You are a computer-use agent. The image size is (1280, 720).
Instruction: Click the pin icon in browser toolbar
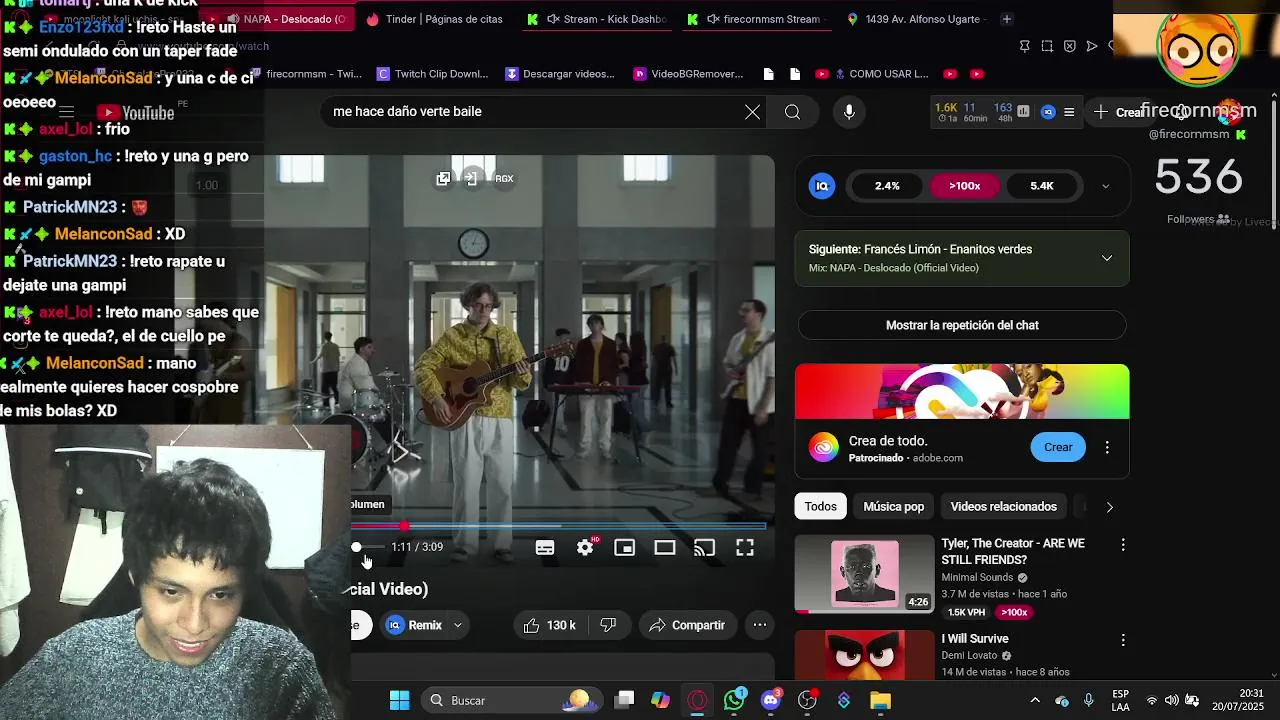1025,46
